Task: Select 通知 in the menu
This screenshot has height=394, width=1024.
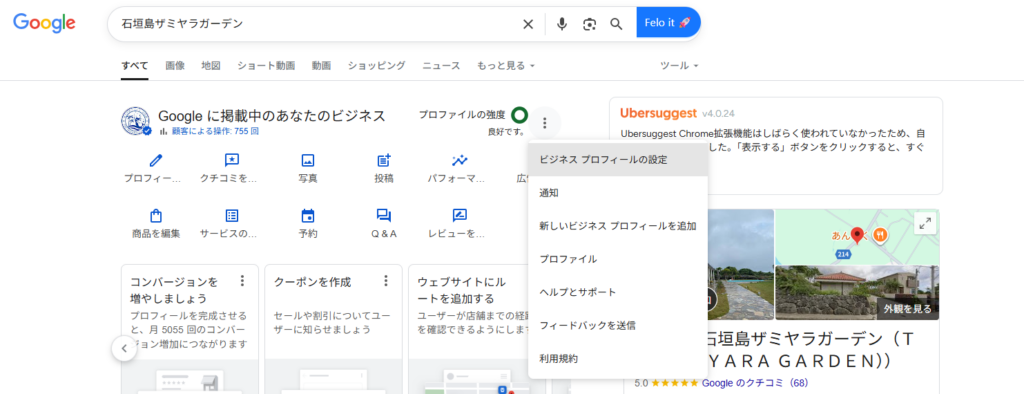Action: pos(618,193)
